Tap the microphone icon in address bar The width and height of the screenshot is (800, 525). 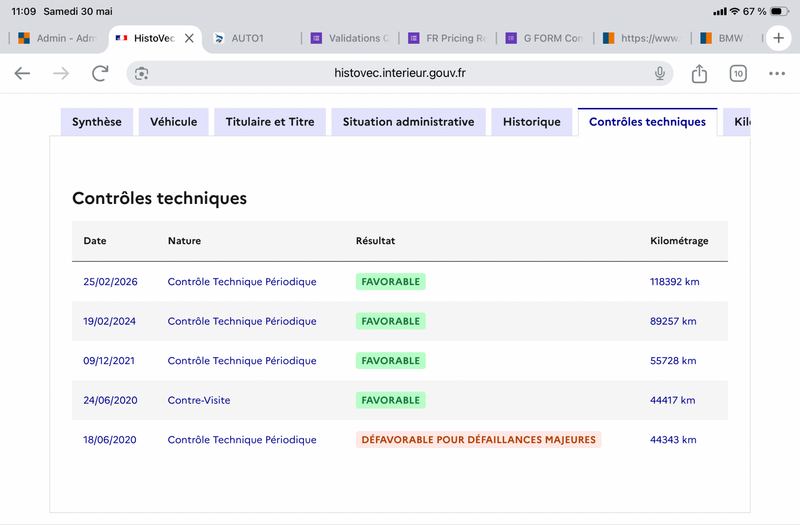660,73
